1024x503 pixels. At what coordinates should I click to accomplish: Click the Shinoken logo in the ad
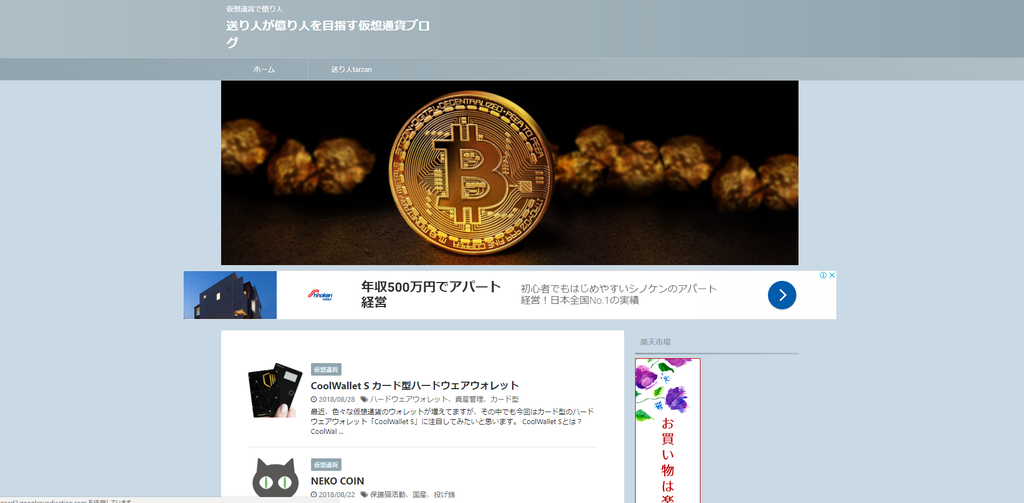pyautogui.click(x=320, y=295)
